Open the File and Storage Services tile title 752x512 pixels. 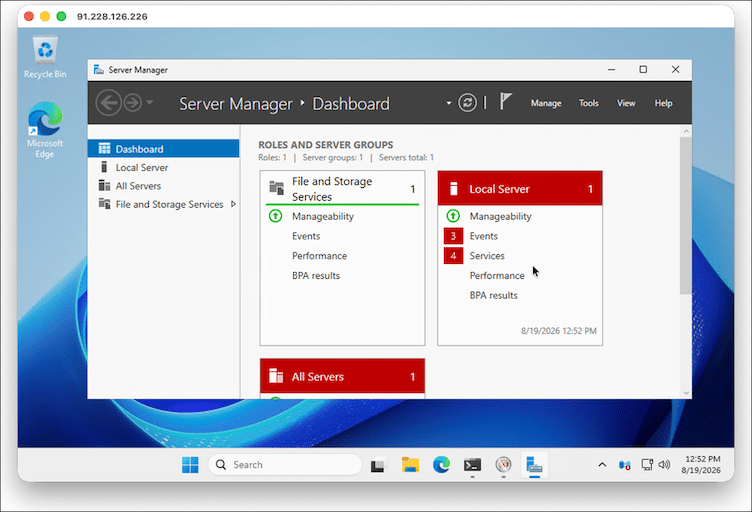332,189
